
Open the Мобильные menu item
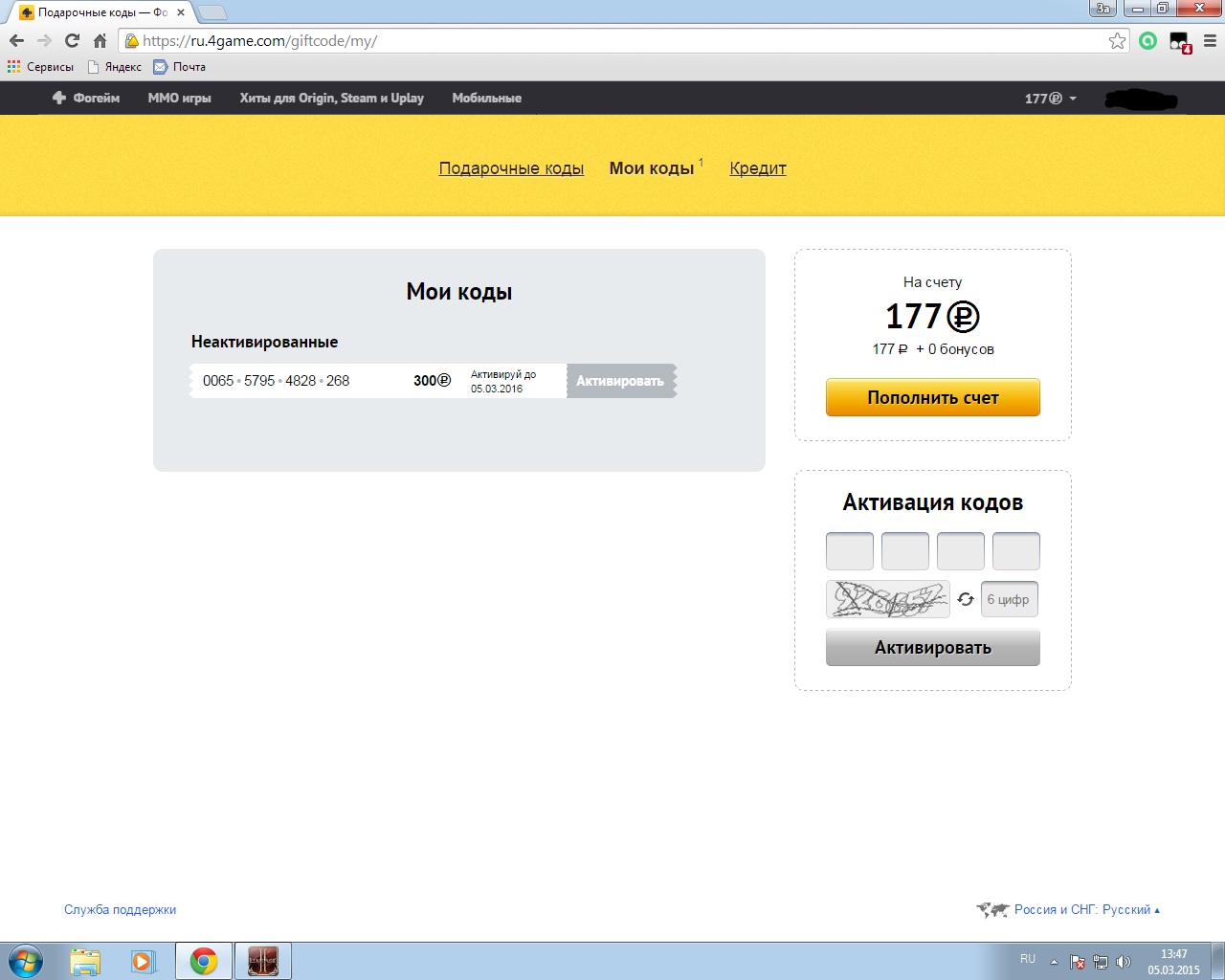[486, 98]
